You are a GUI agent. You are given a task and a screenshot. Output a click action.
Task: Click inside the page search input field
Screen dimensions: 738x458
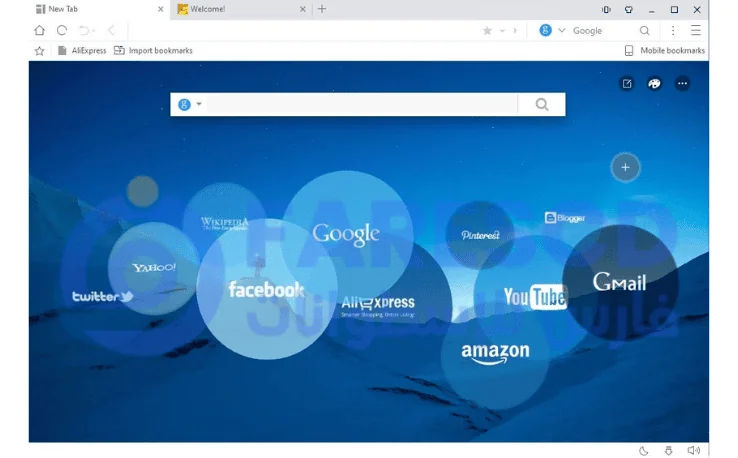tap(360, 105)
